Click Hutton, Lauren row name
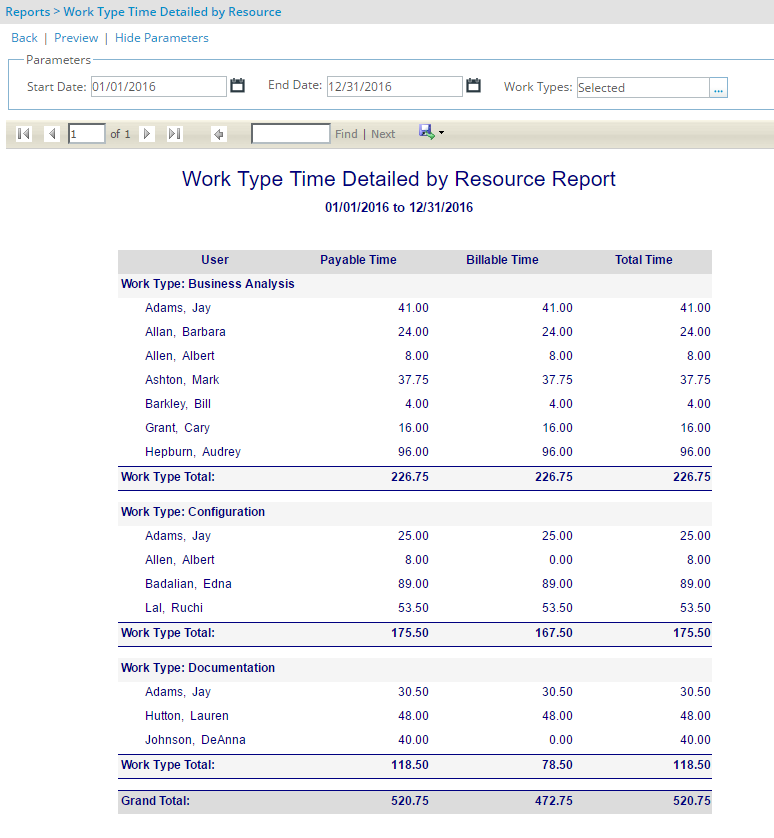 coord(187,716)
